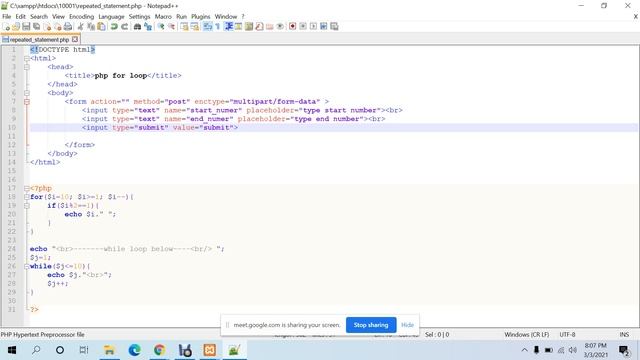Viewport: 640px width, 360px height.
Task: Click Synchronize horizontal scrolling icon
Action: [195, 27]
